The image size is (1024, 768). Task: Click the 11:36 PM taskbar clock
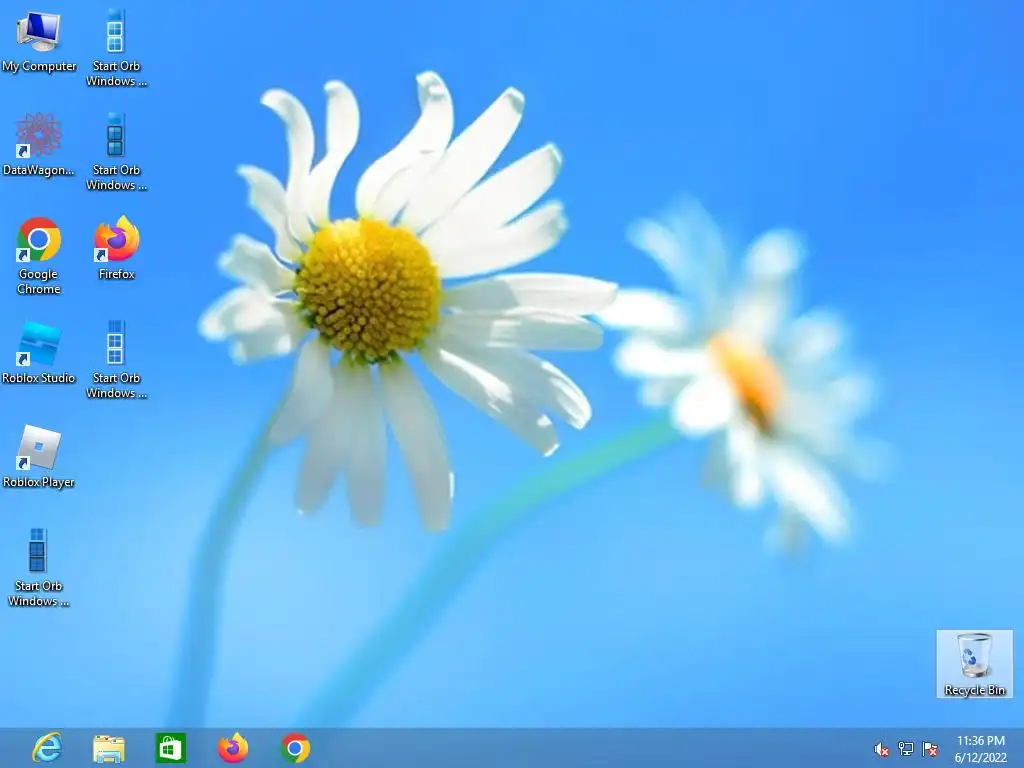coord(981,749)
